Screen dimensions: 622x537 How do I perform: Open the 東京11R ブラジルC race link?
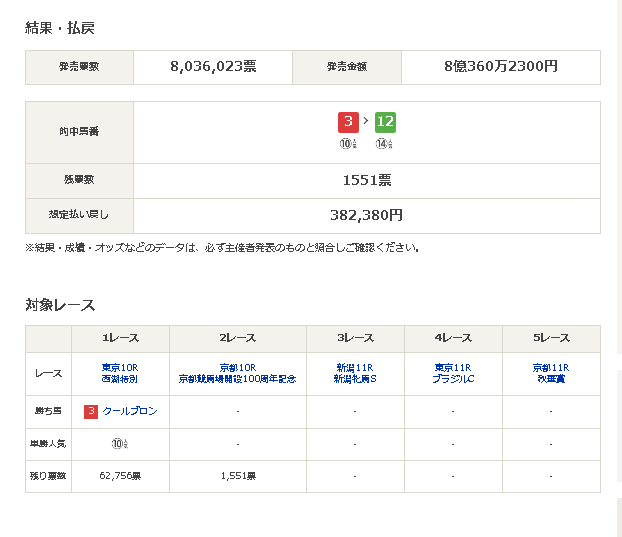[452, 374]
